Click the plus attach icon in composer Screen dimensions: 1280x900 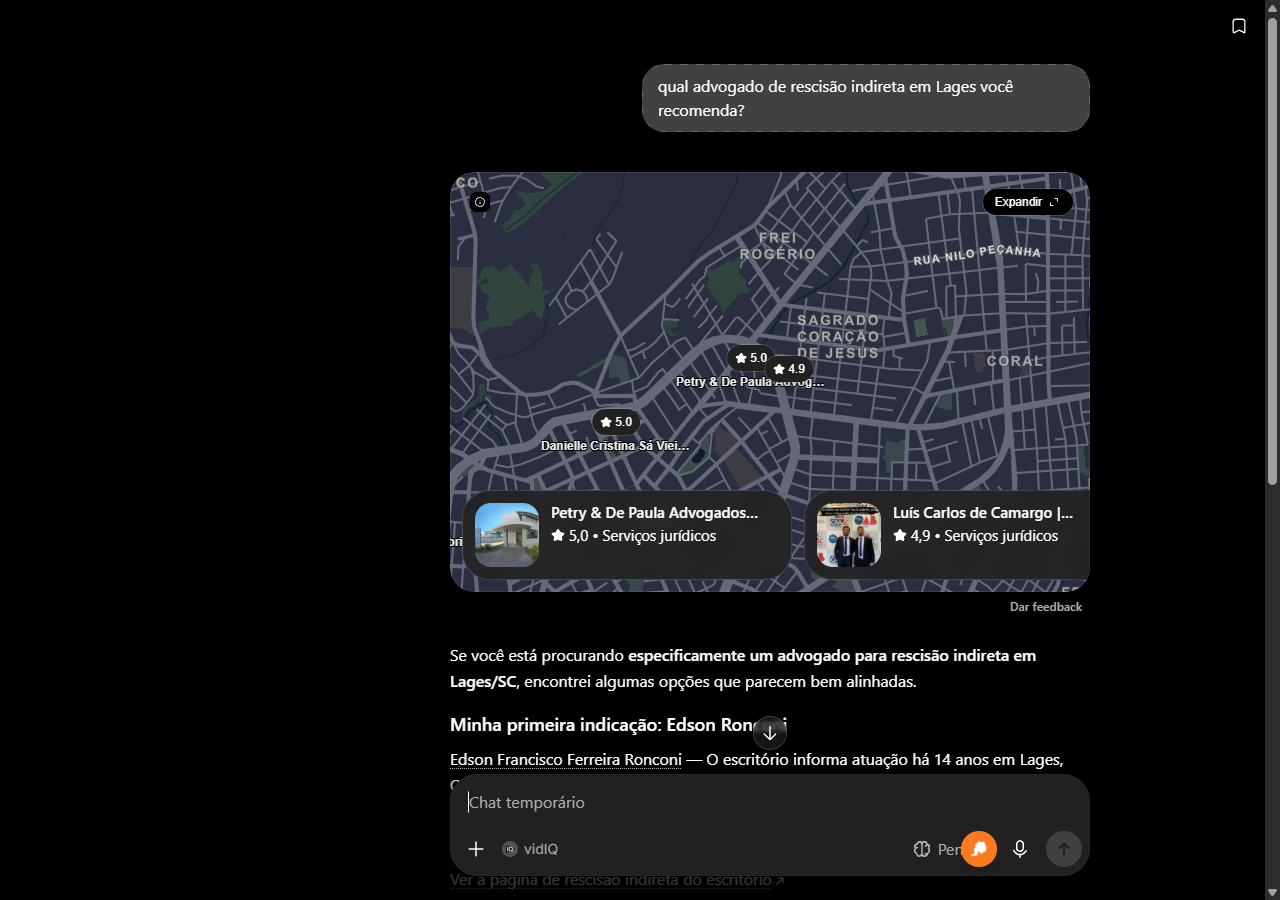[x=476, y=849]
